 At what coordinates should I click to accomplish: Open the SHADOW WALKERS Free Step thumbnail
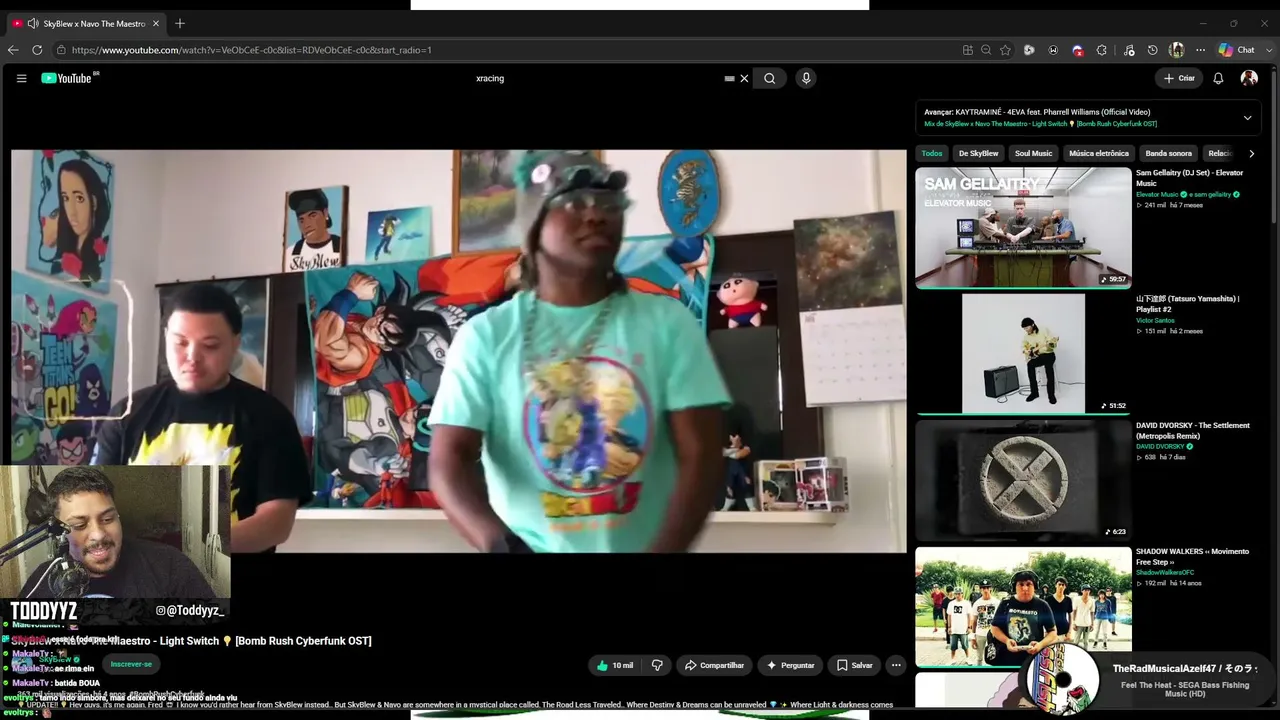(x=1023, y=606)
